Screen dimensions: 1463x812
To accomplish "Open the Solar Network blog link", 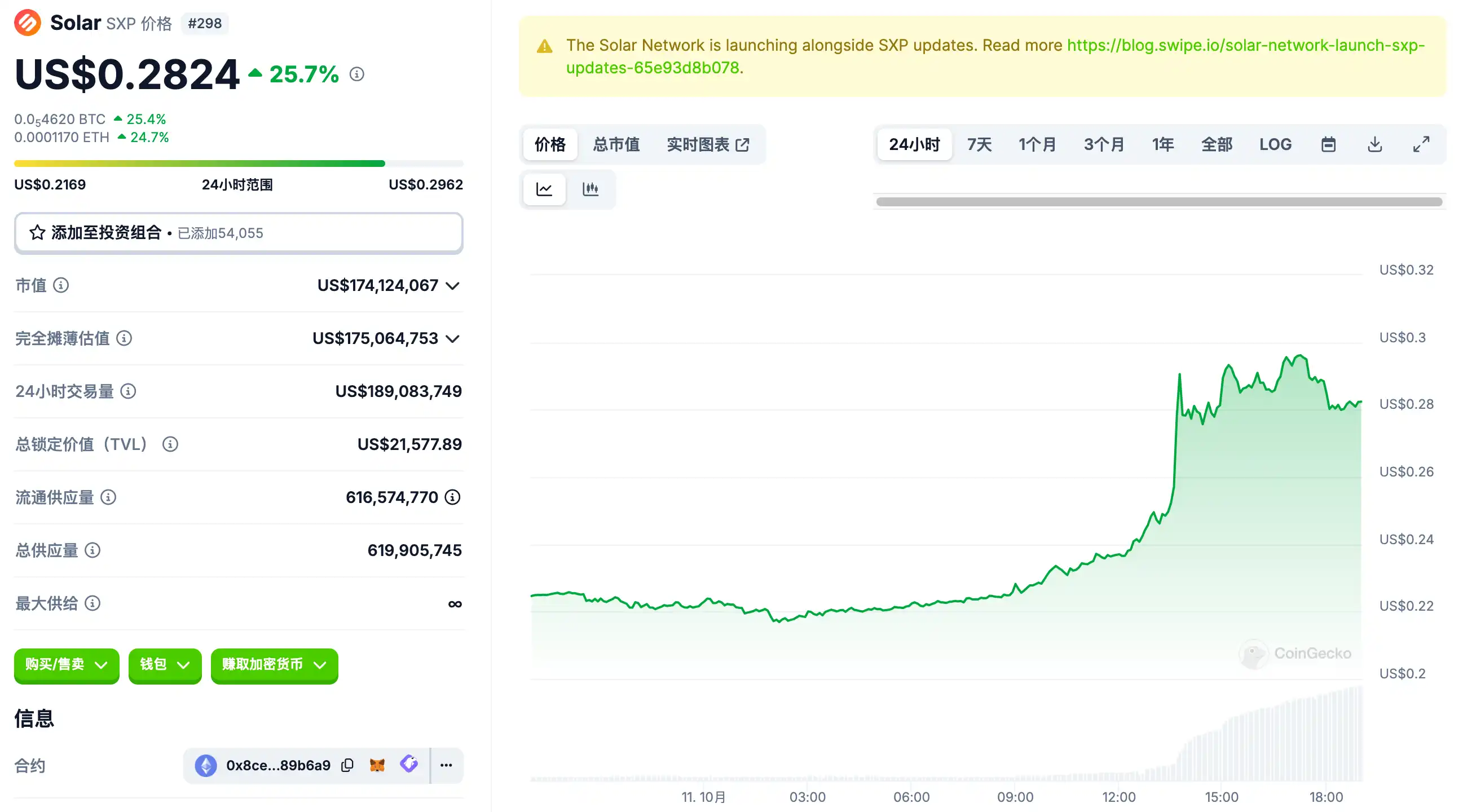I will pyautogui.click(x=1245, y=46).
